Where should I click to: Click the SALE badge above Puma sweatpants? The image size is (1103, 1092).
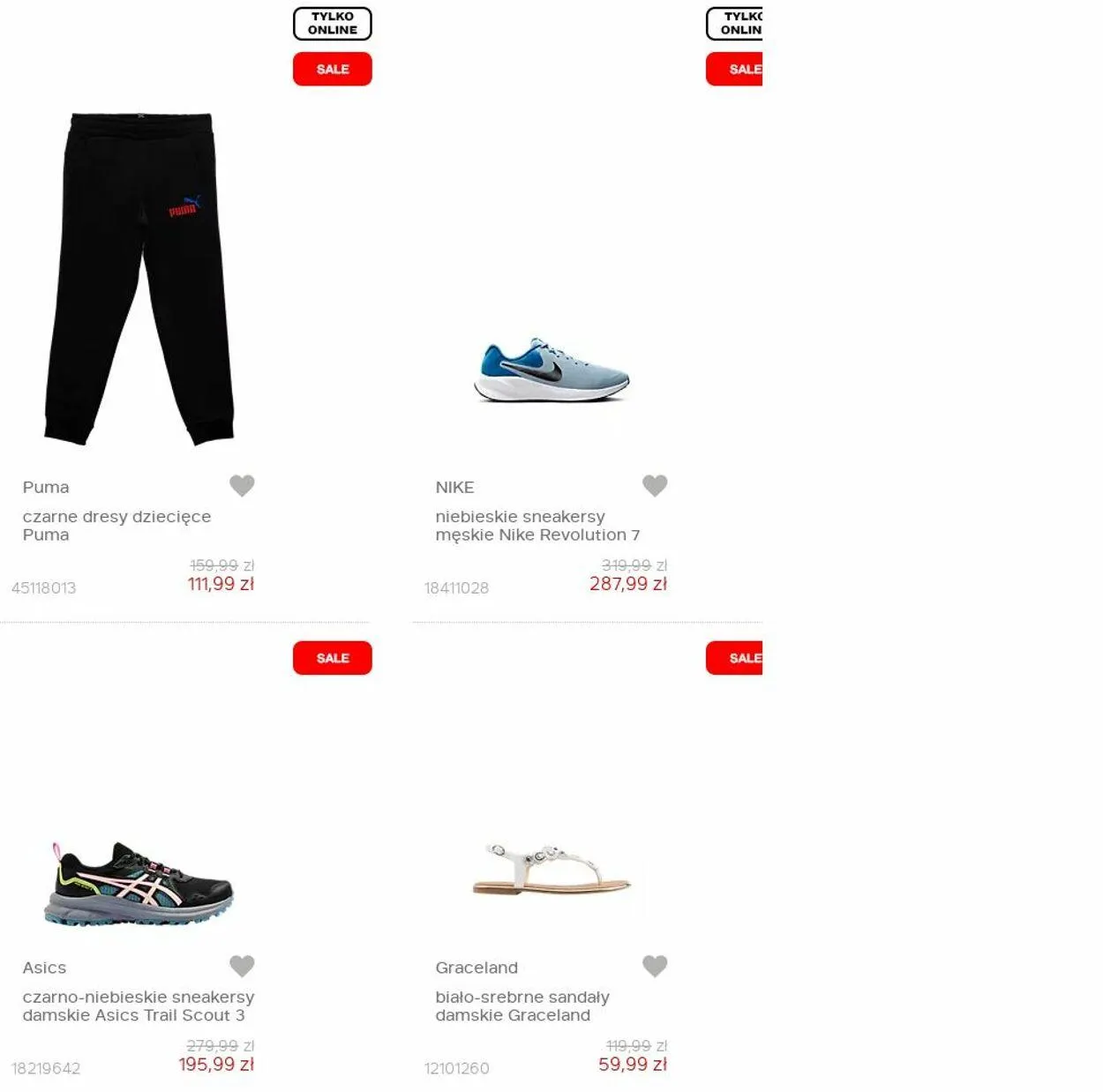333,69
